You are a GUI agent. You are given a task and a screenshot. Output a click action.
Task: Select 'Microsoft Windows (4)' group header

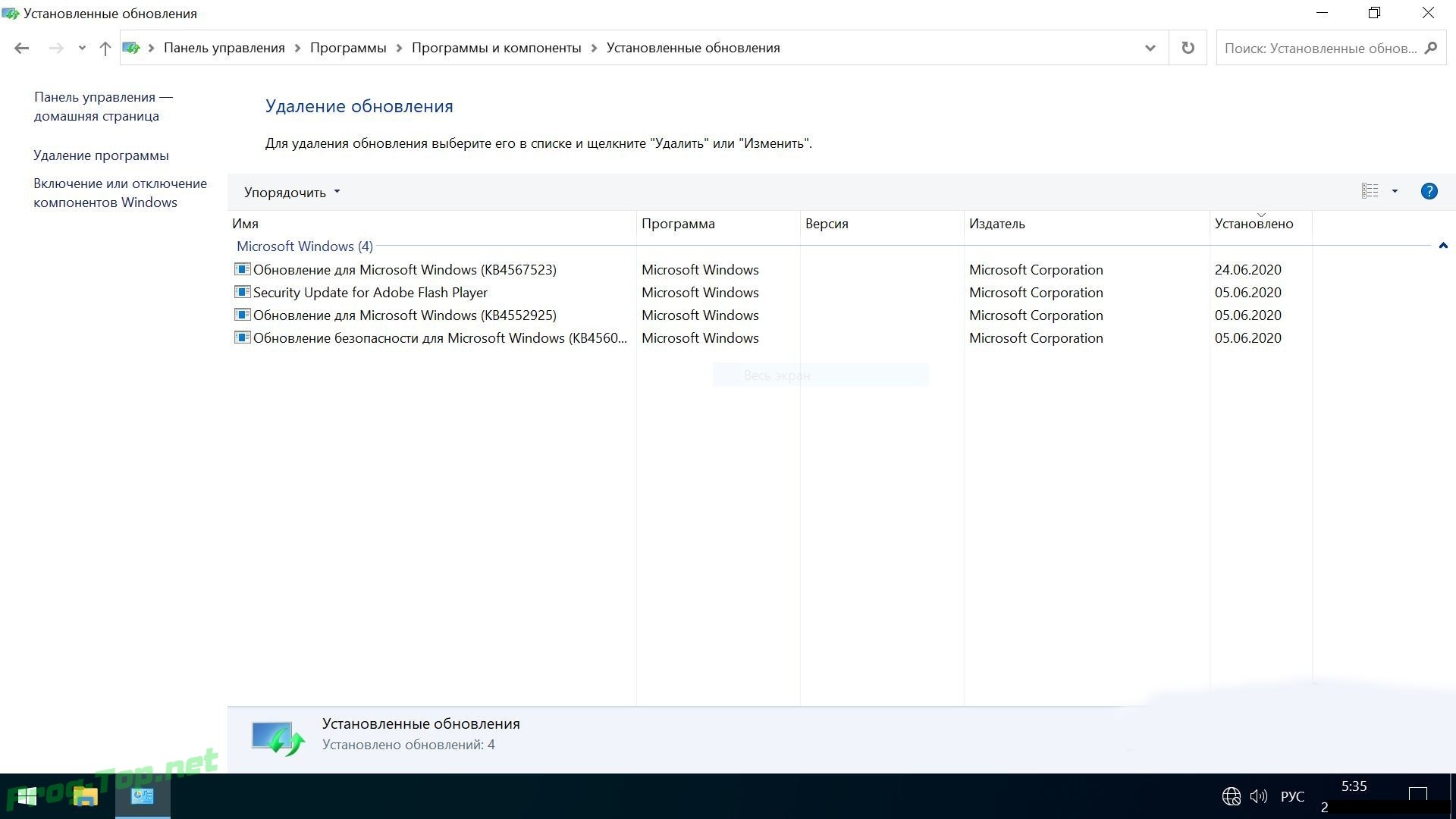[x=305, y=246]
